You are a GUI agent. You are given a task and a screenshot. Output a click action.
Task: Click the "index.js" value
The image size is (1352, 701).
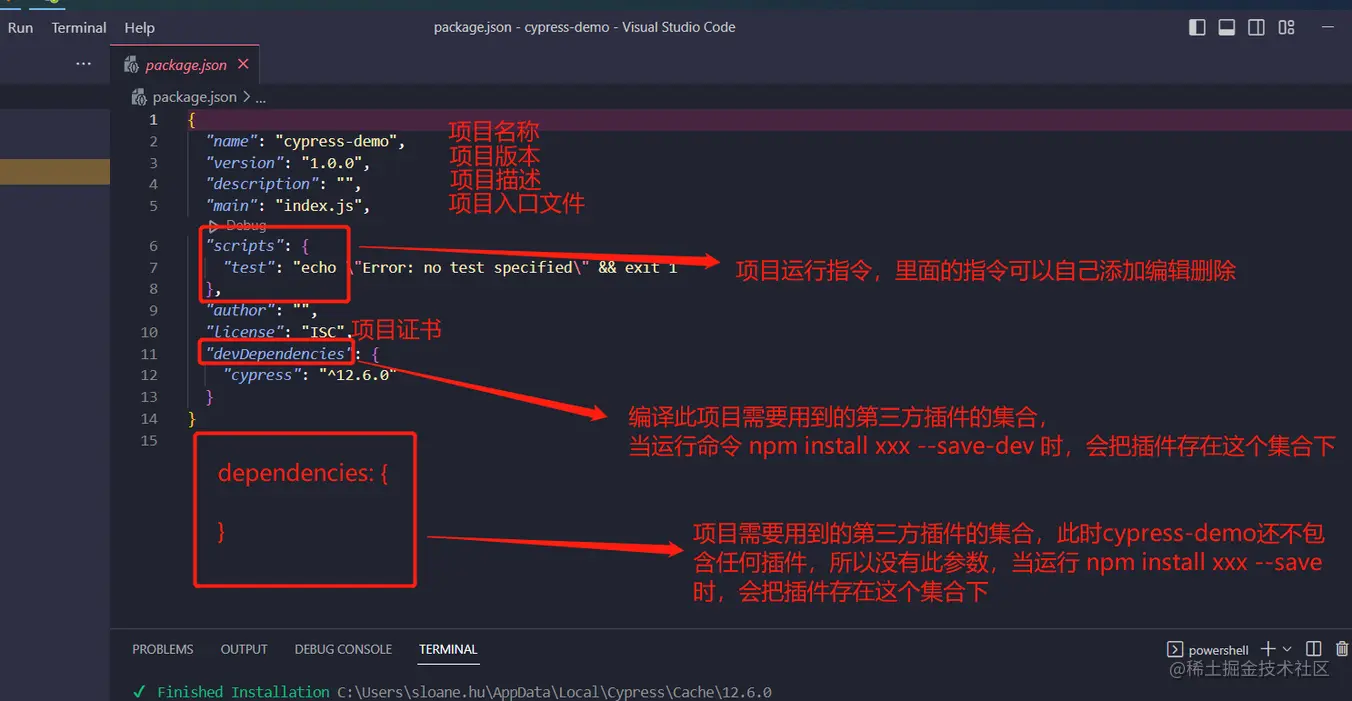(319, 206)
